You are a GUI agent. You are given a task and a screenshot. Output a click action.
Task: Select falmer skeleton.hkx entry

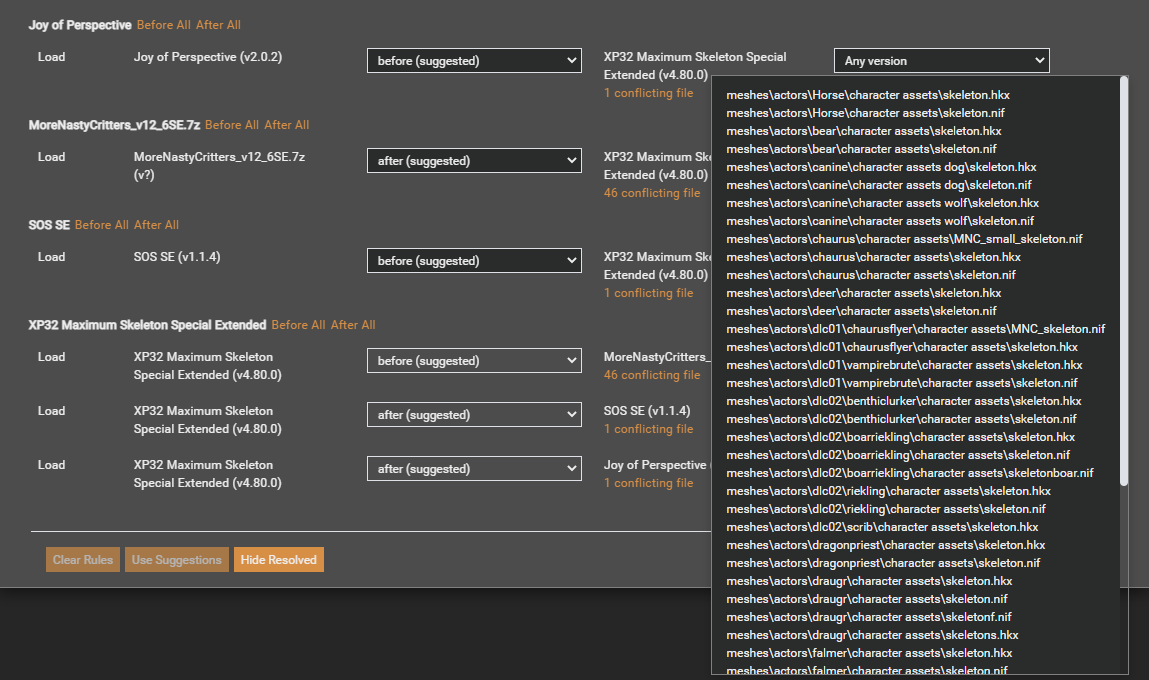[x=869, y=653]
